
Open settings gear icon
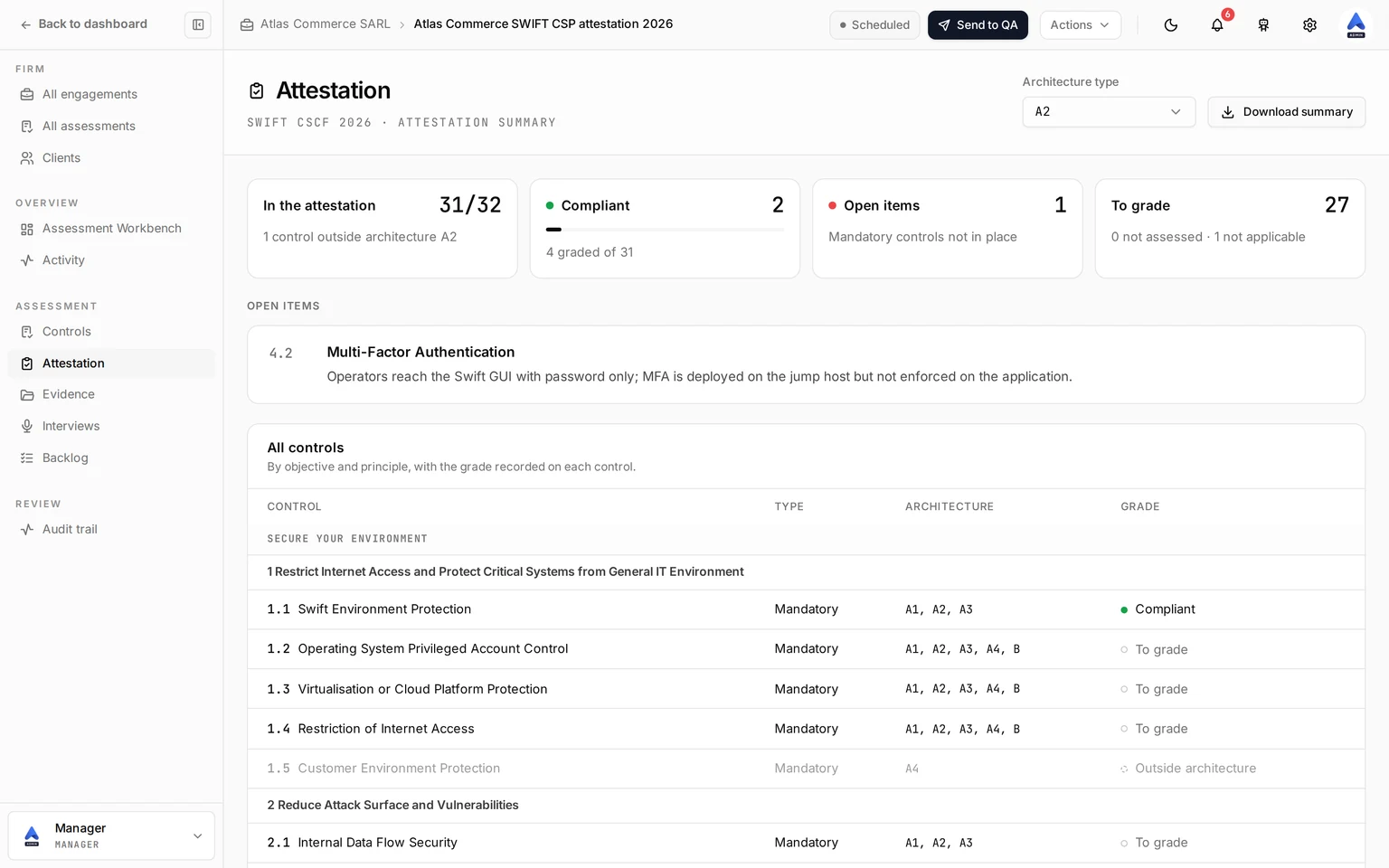1309,25
